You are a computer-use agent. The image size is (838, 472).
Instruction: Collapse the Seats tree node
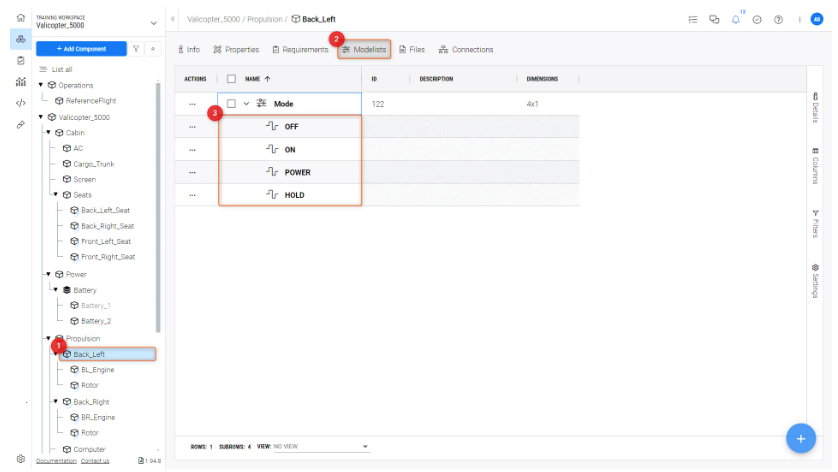[56, 195]
